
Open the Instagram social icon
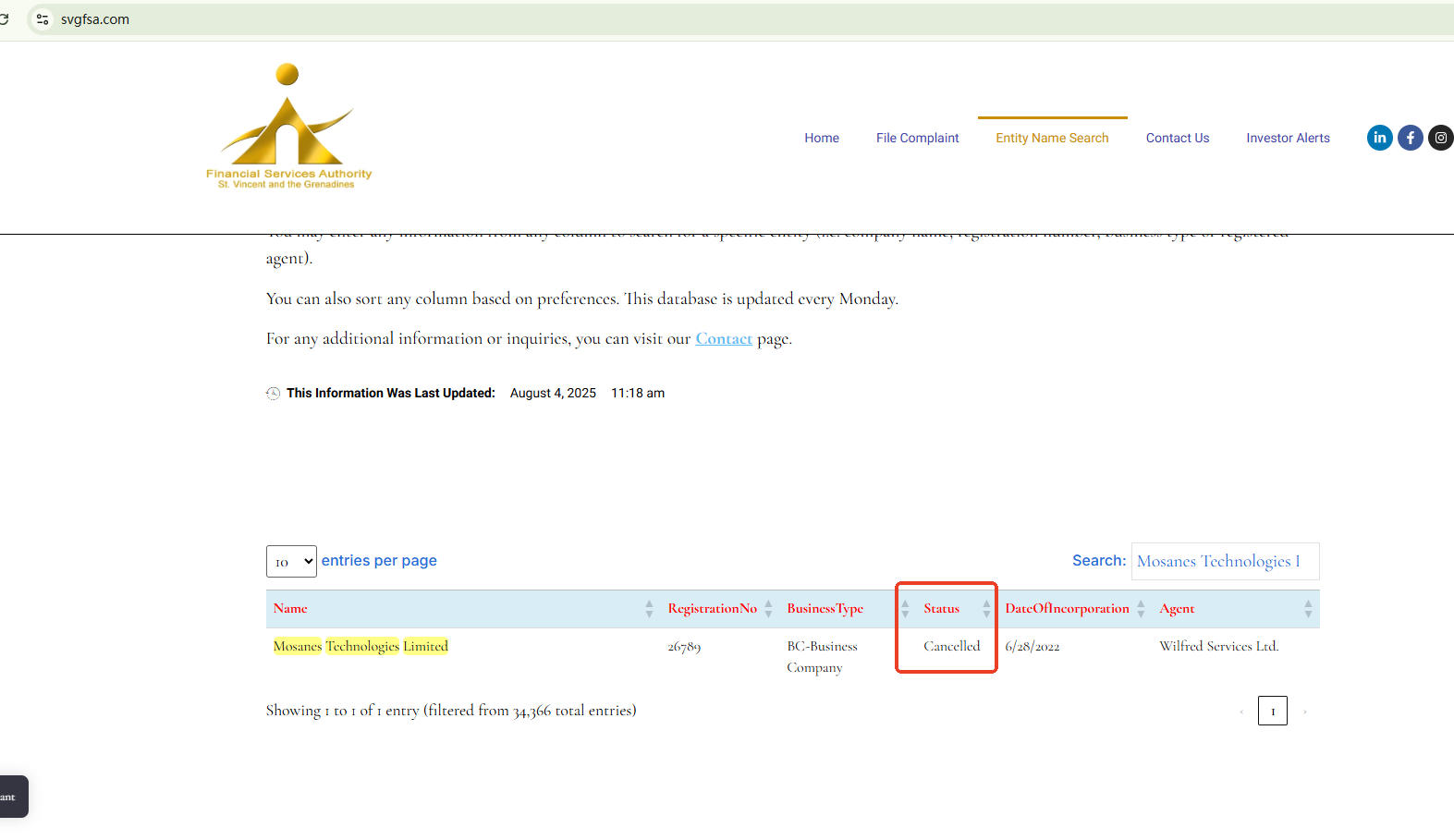pos(1441,138)
